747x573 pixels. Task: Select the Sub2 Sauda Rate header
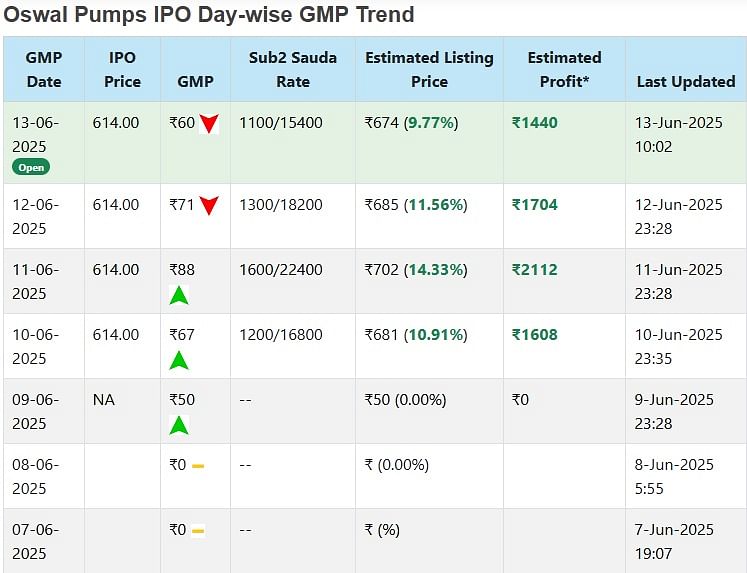point(293,70)
